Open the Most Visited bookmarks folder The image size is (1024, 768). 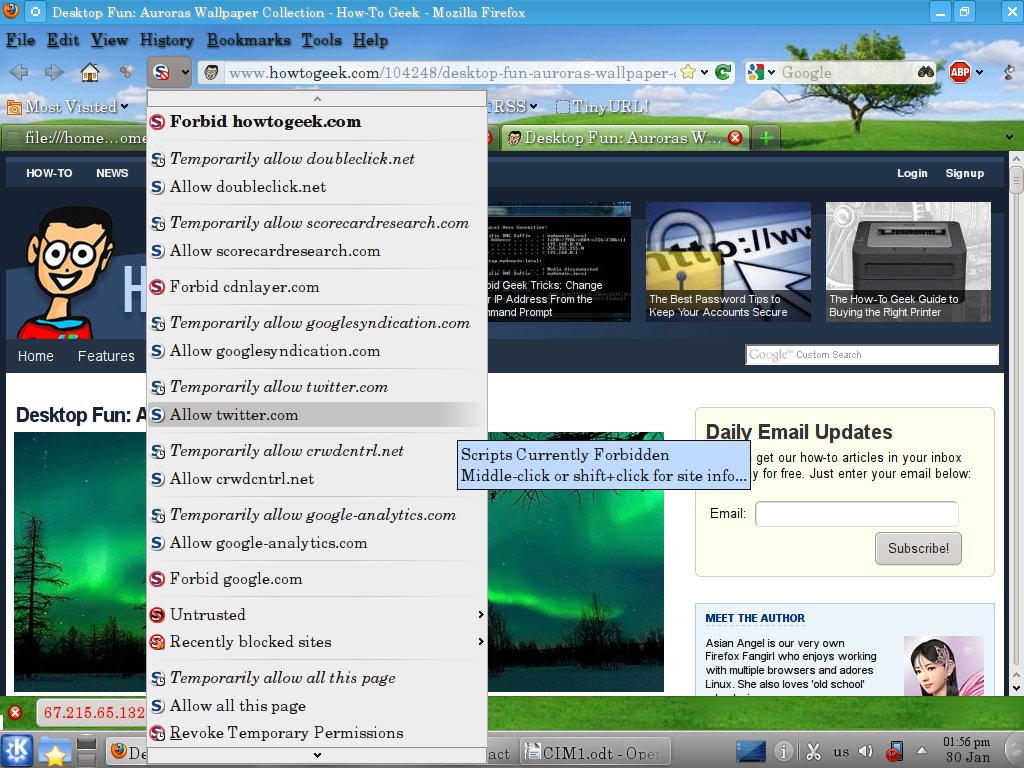[68, 106]
